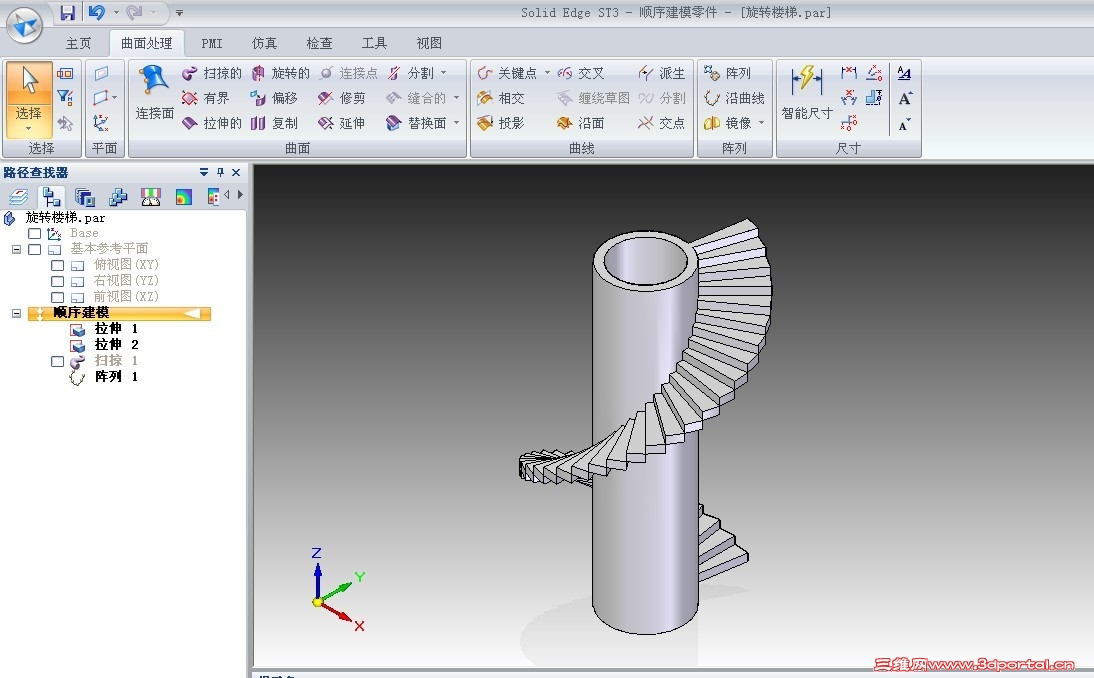The image size is (1094, 678).
Task: Select the 延伸 extend surface tool
Action: tap(341, 123)
